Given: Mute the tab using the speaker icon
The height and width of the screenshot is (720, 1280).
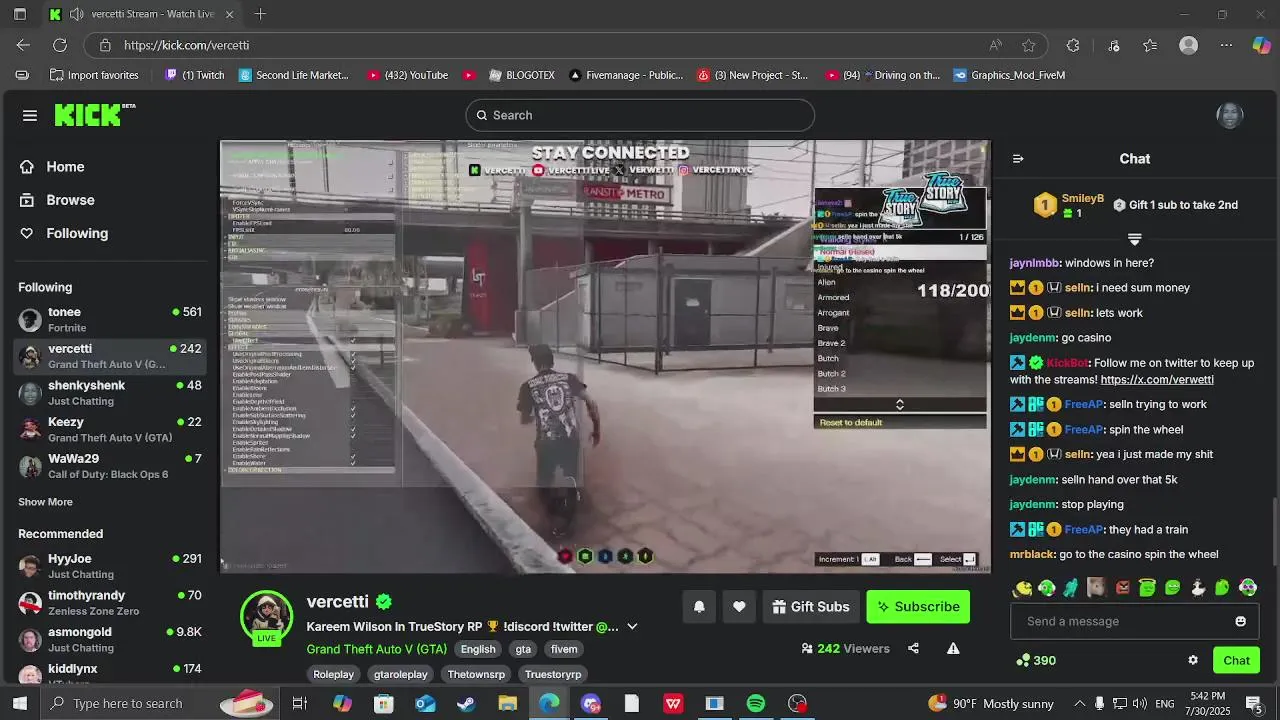Looking at the screenshot, I should coord(77,14).
